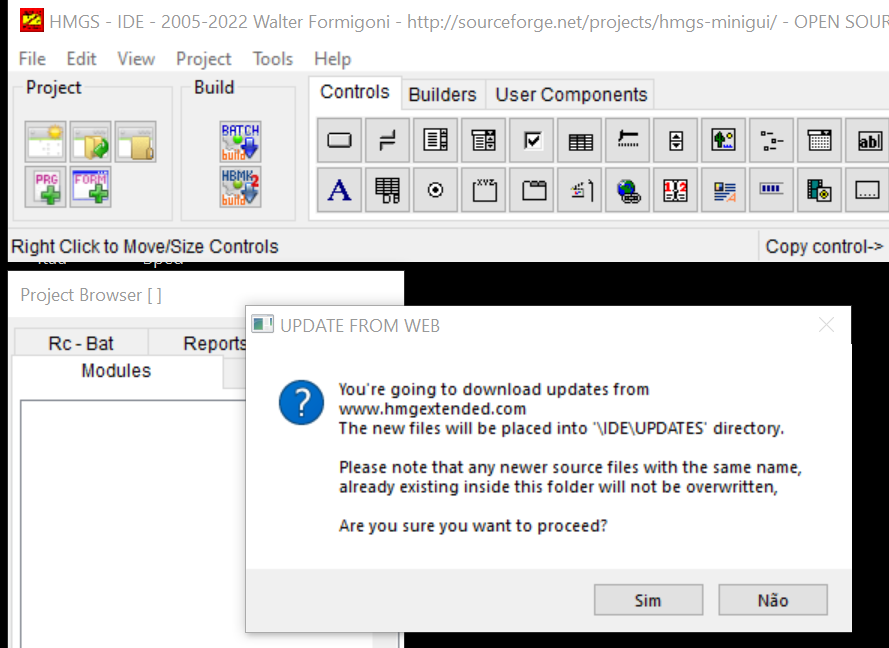Viewport: 889px width, 648px height.
Task: Select the animate box icon after Tab control
Action: point(579,190)
